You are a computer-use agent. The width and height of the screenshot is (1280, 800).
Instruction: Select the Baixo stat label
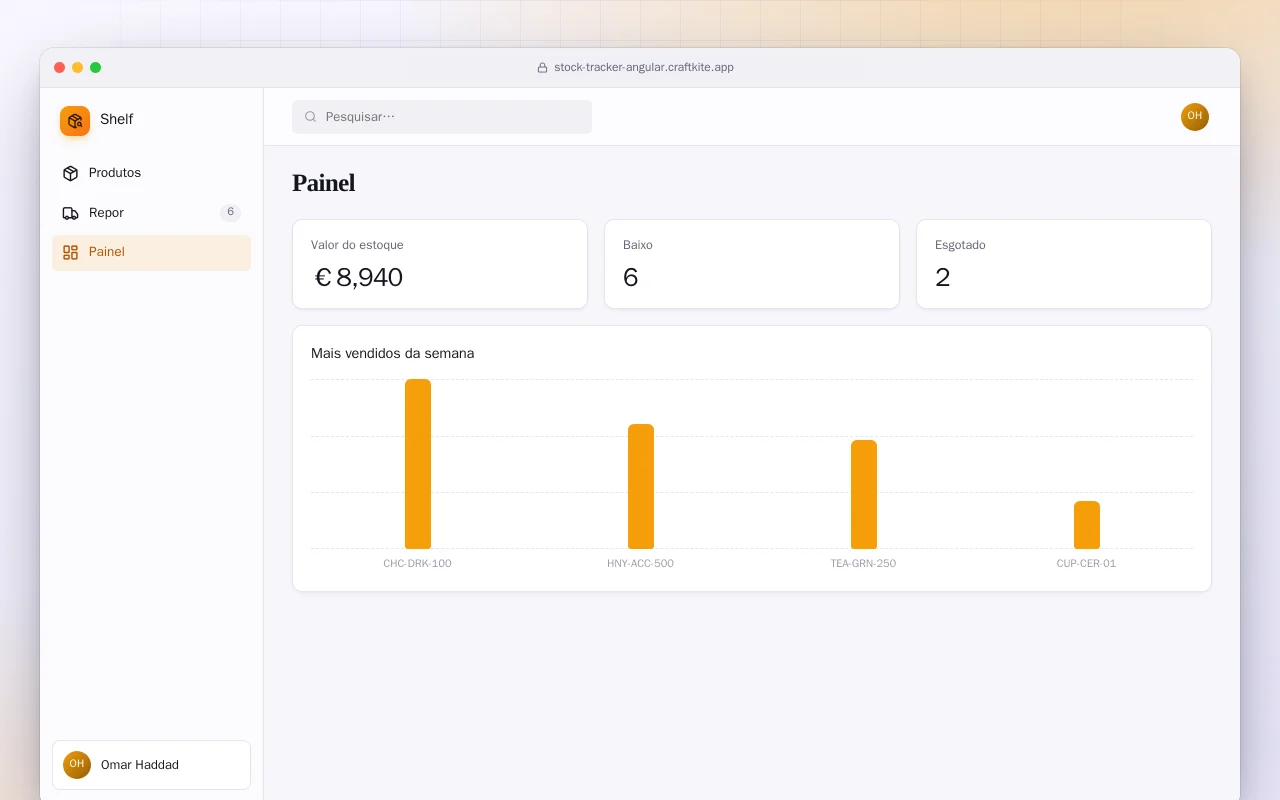pyautogui.click(x=638, y=245)
